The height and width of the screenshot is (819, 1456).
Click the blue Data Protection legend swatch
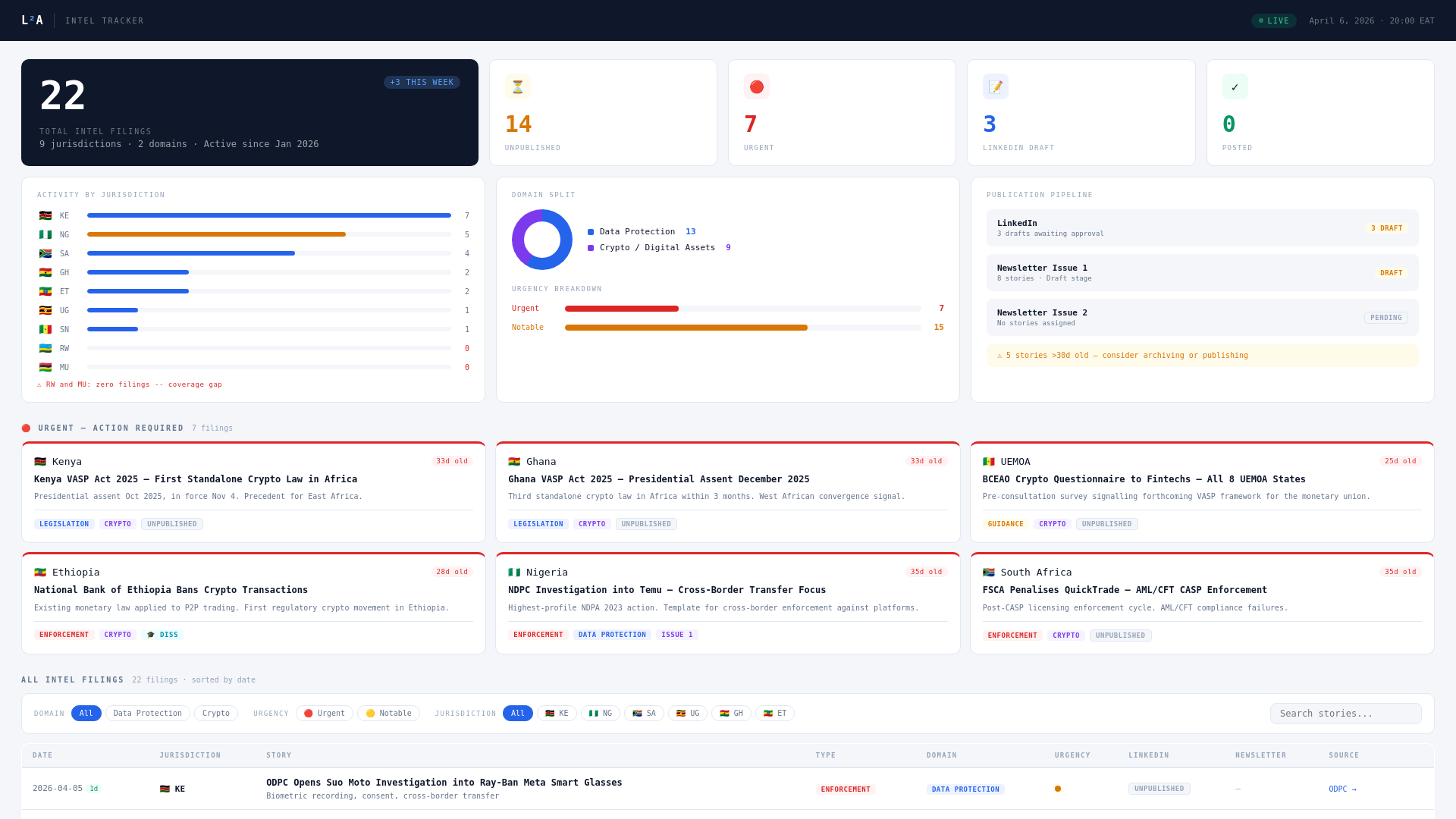pos(591,232)
